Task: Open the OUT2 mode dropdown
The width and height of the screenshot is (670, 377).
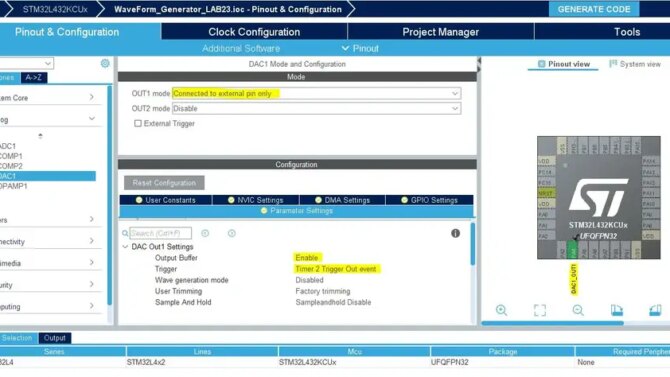Action: click(317, 109)
